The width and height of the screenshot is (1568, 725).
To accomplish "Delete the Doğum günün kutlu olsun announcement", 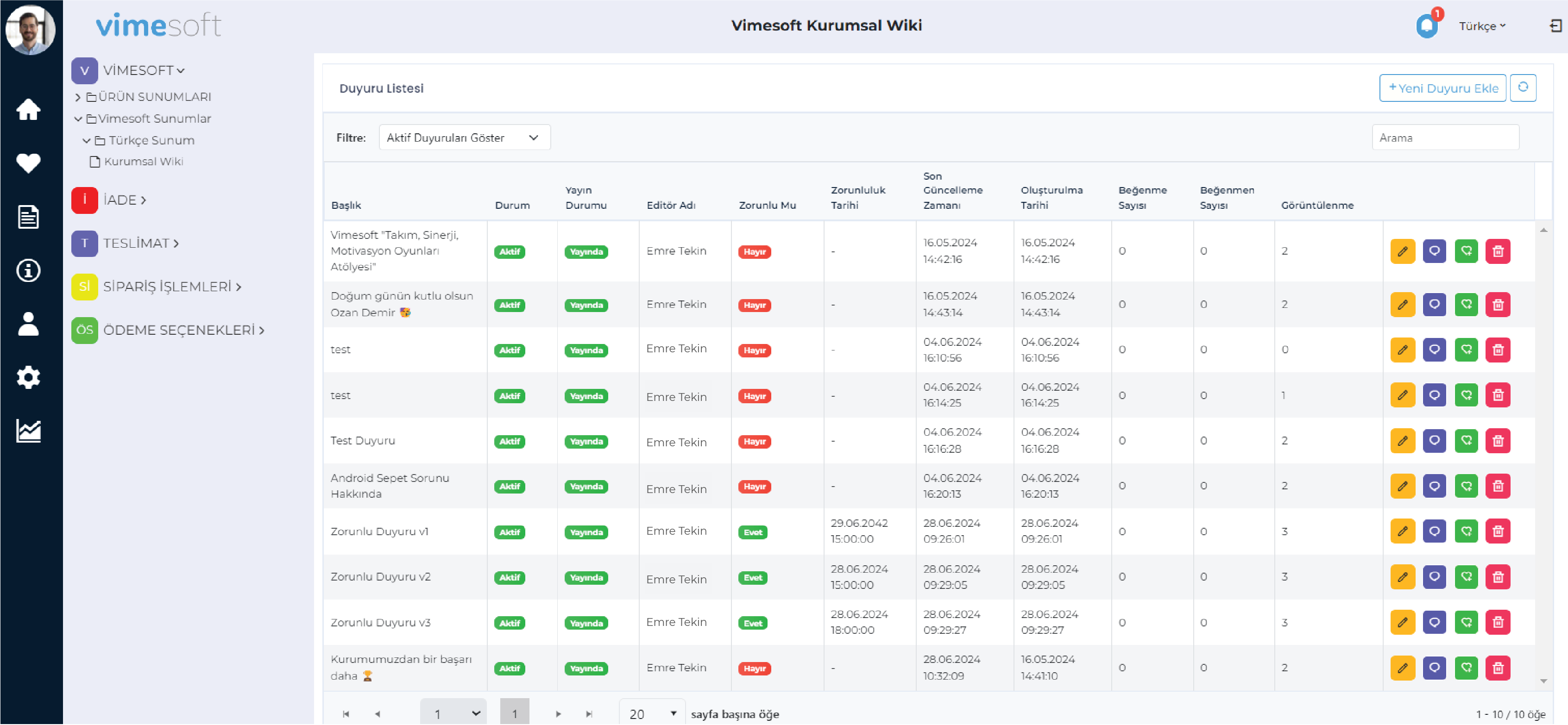I will [x=1498, y=305].
